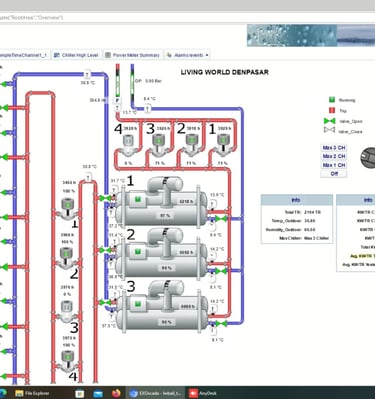Select condenser pump 2 on left loop

(66, 258)
